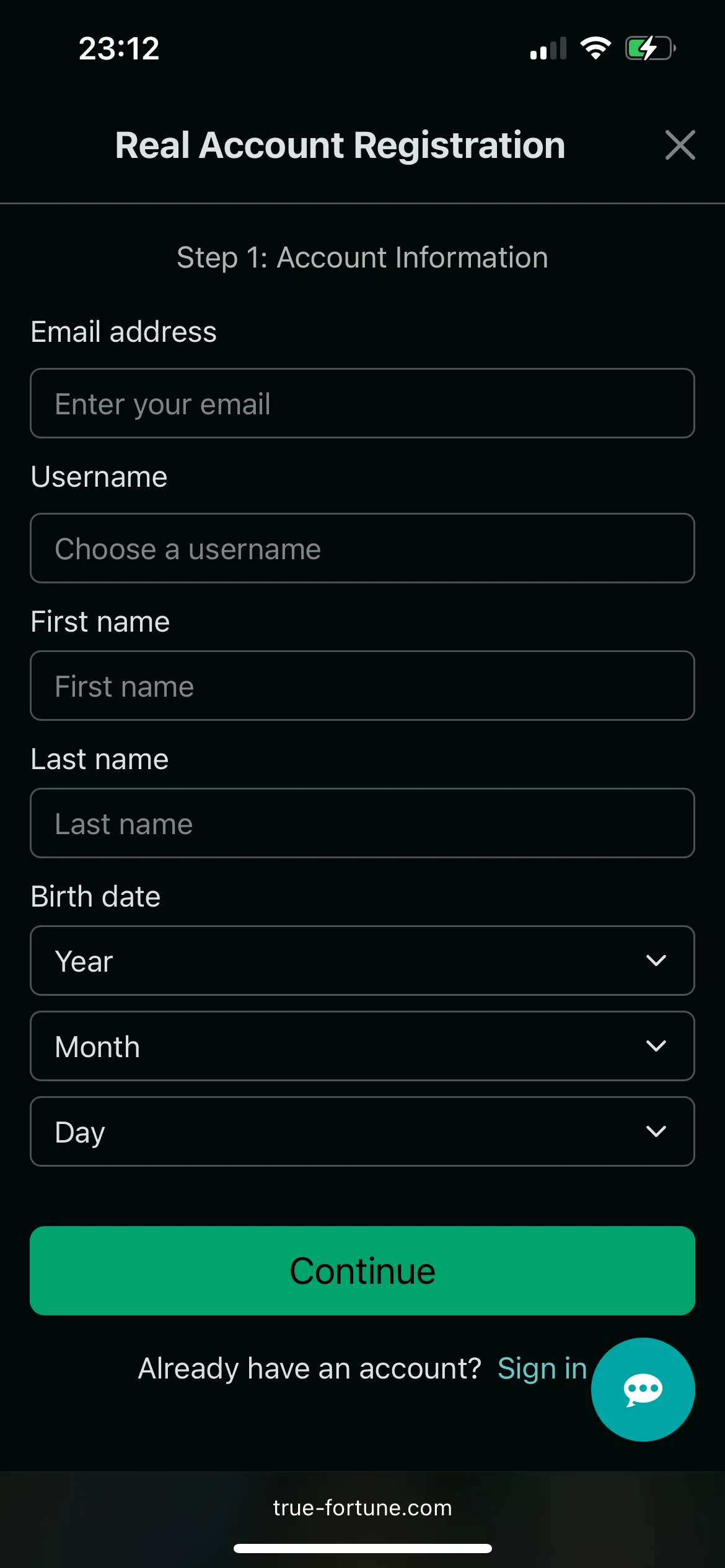Click into the First name field

[x=362, y=686]
